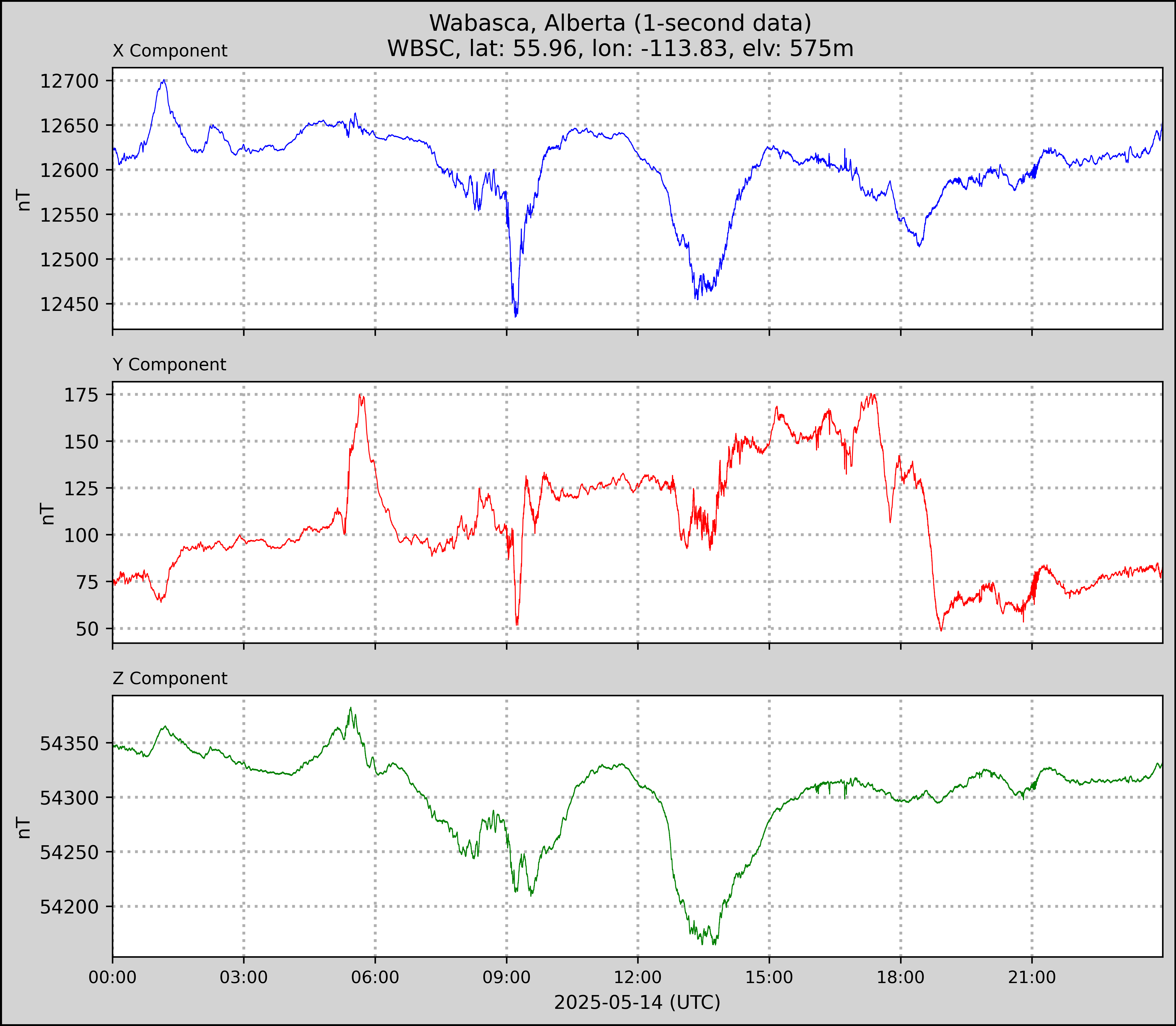Image resolution: width=1176 pixels, height=1026 pixels.
Task: Click the 'X Component' panel label
Action: pos(170,51)
